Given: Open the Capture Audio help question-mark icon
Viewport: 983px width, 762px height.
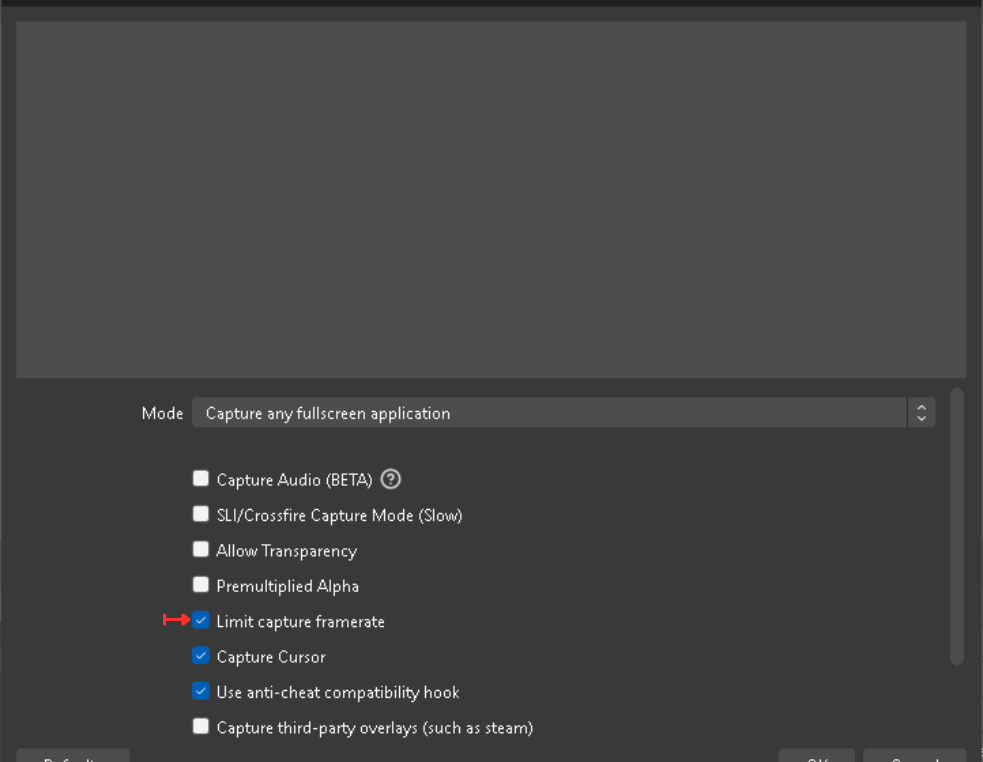Looking at the screenshot, I should coord(391,479).
